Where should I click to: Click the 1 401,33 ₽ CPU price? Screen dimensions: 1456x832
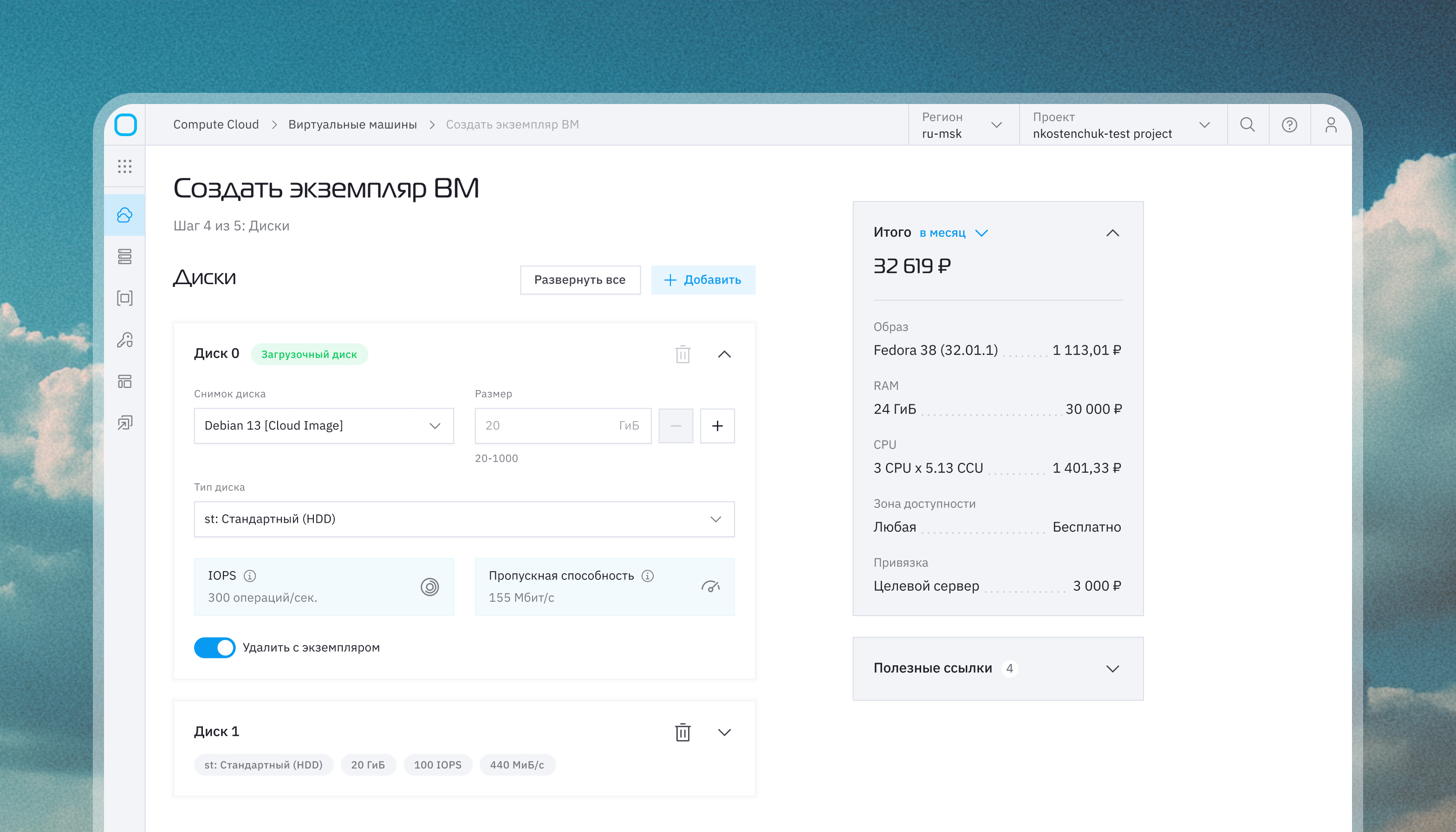click(1087, 468)
